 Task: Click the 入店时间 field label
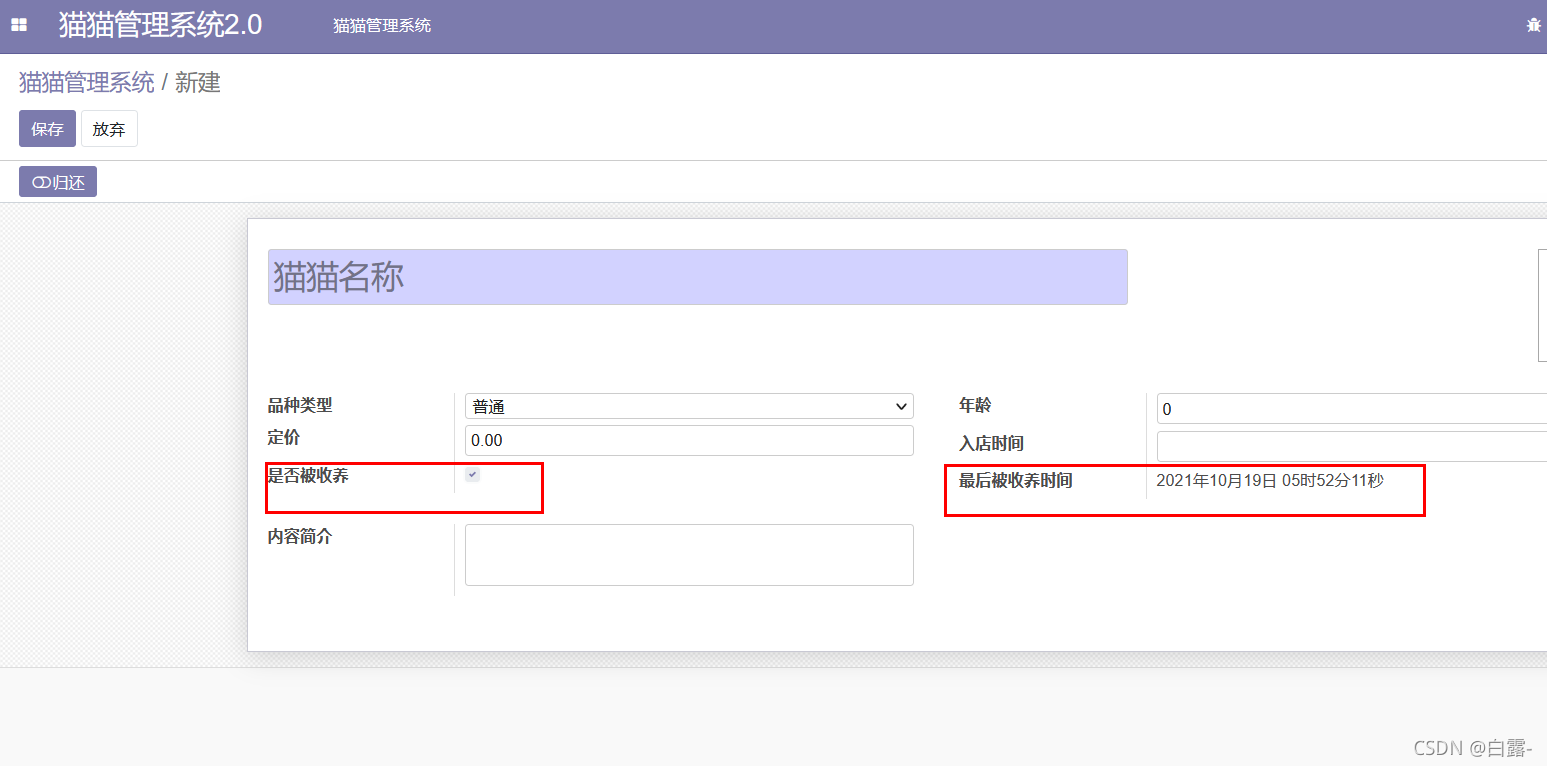click(991, 443)
